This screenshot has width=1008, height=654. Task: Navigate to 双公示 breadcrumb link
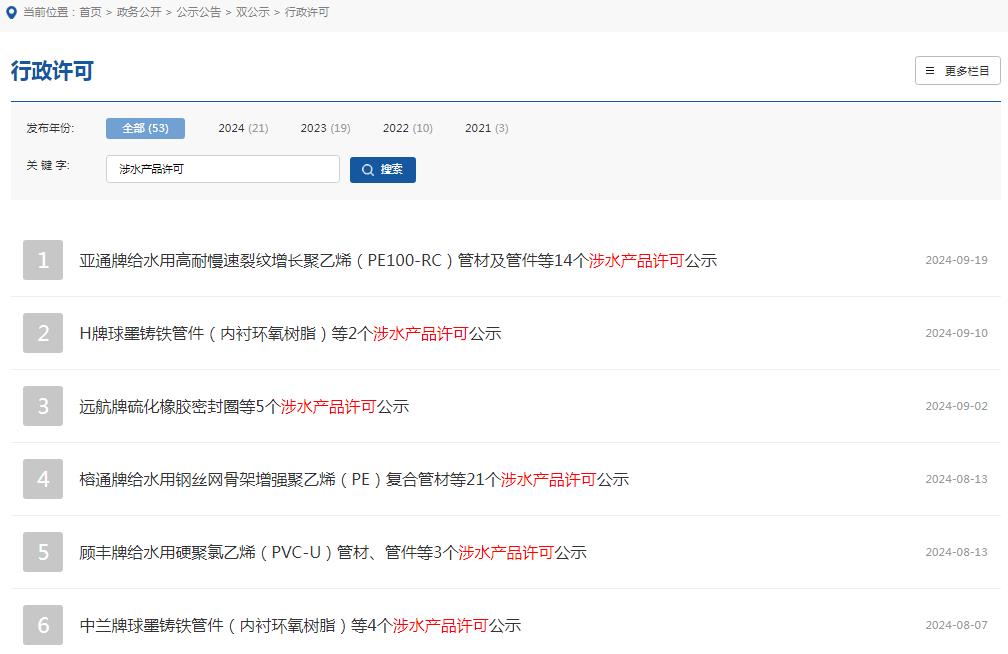[x=253, y=12]
